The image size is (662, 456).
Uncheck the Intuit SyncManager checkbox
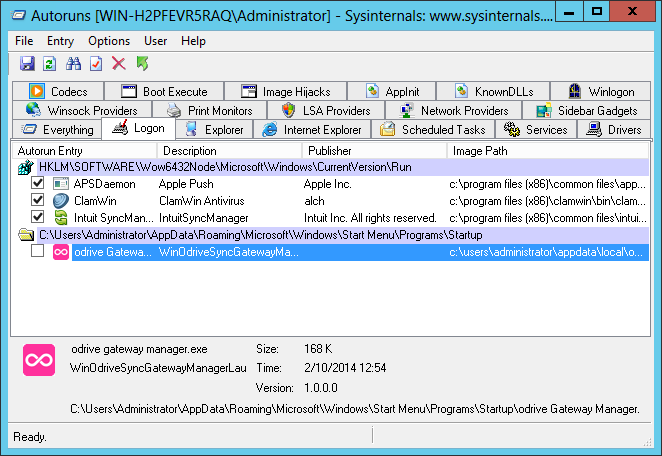click(x=38, y=217)
